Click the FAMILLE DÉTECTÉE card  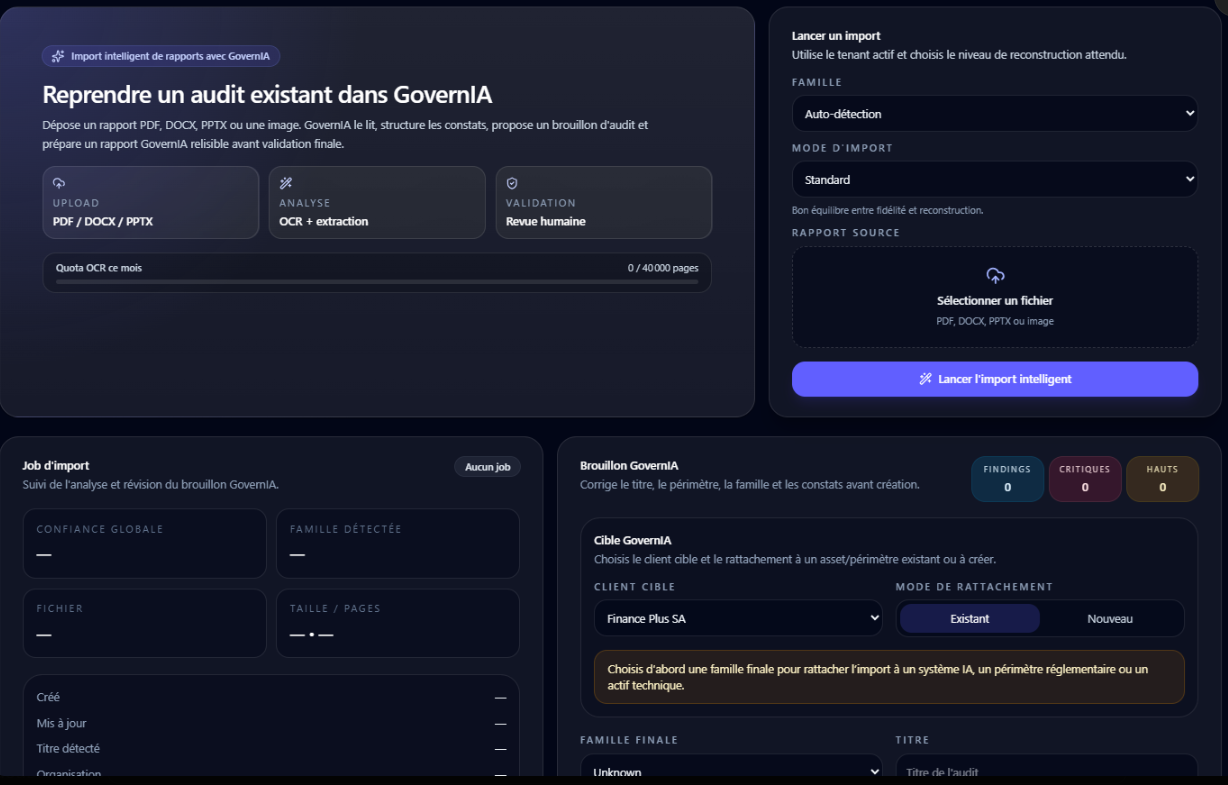pos(398,543)
